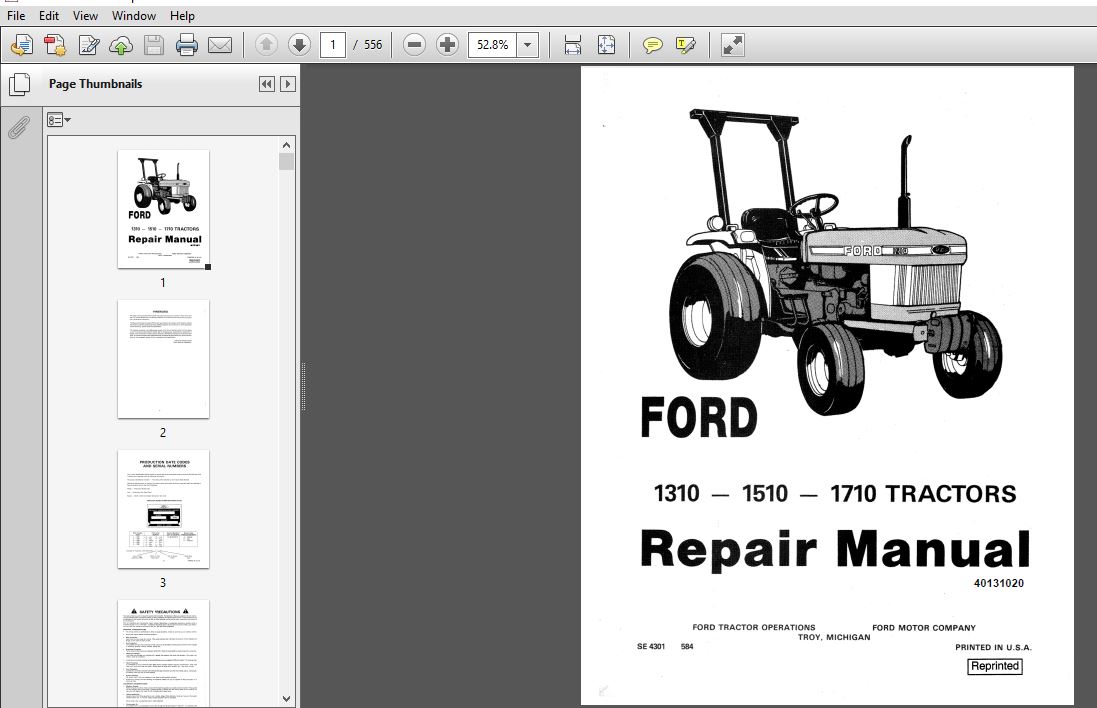Click the read mode expand arrows icon
Image resolution: width=1097 pixels, height=708 pixels.
tap(732, 45)
